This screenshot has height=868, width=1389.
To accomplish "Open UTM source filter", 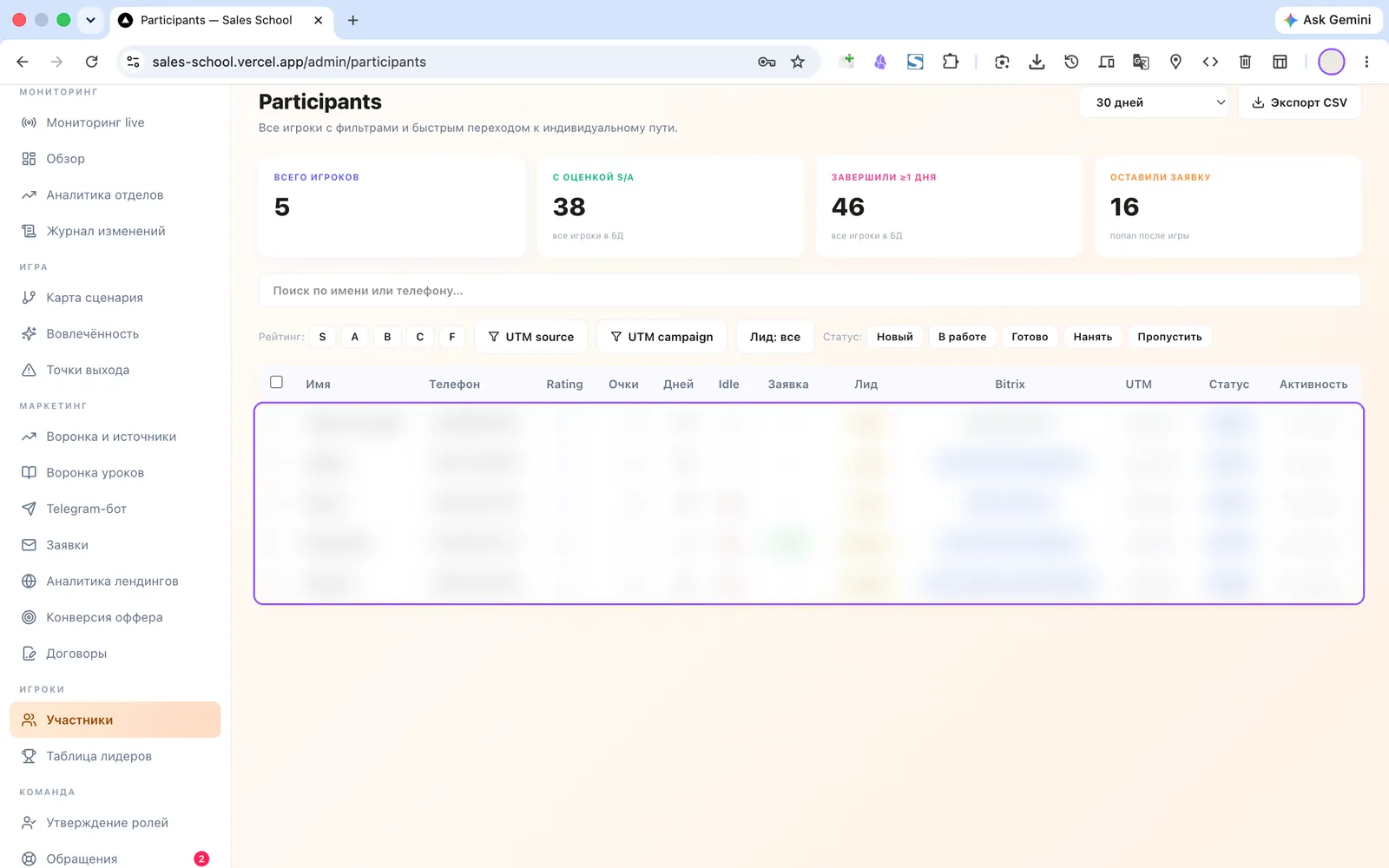I will click(531, 337).
